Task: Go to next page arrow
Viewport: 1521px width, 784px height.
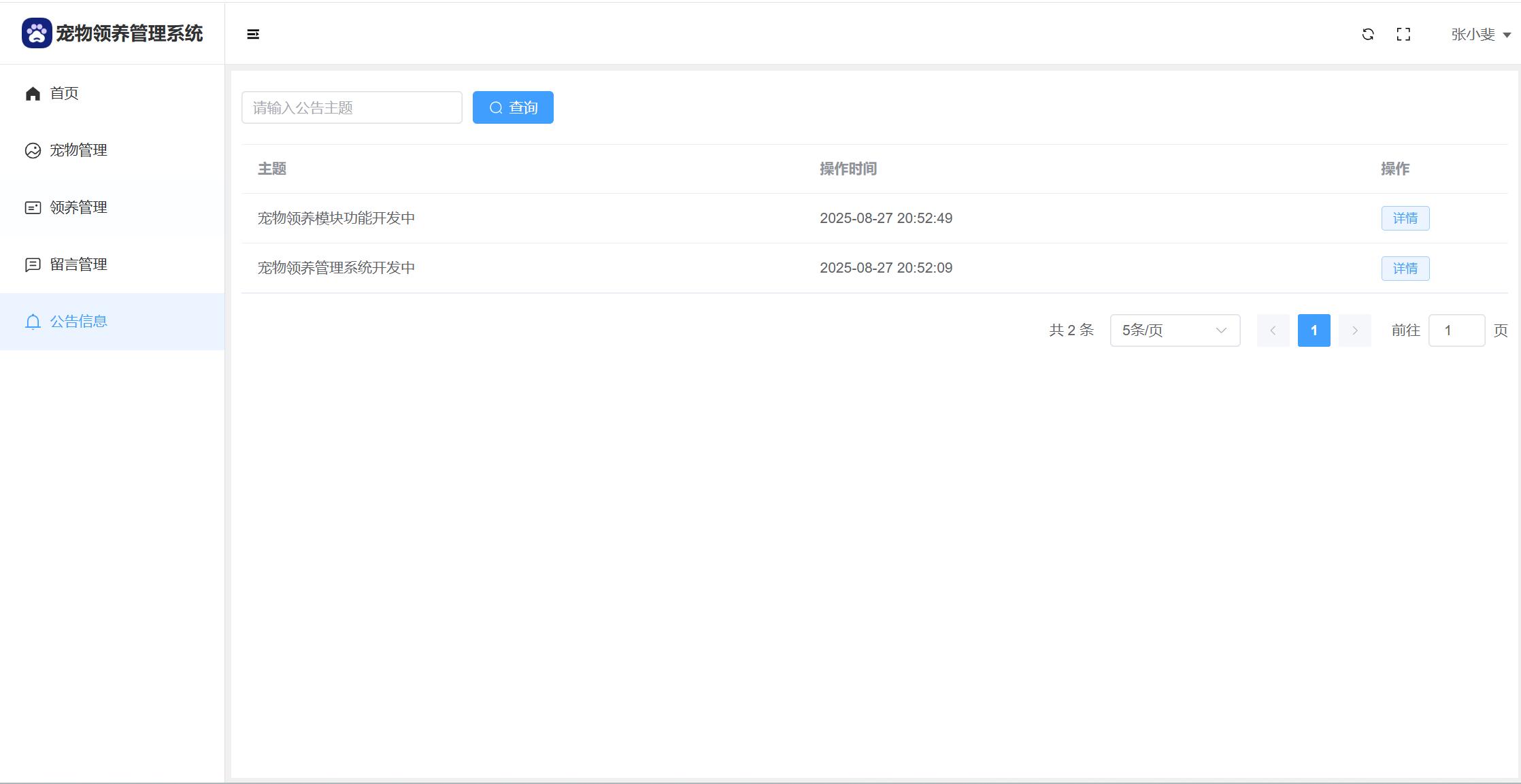Action: [1354, 330]
